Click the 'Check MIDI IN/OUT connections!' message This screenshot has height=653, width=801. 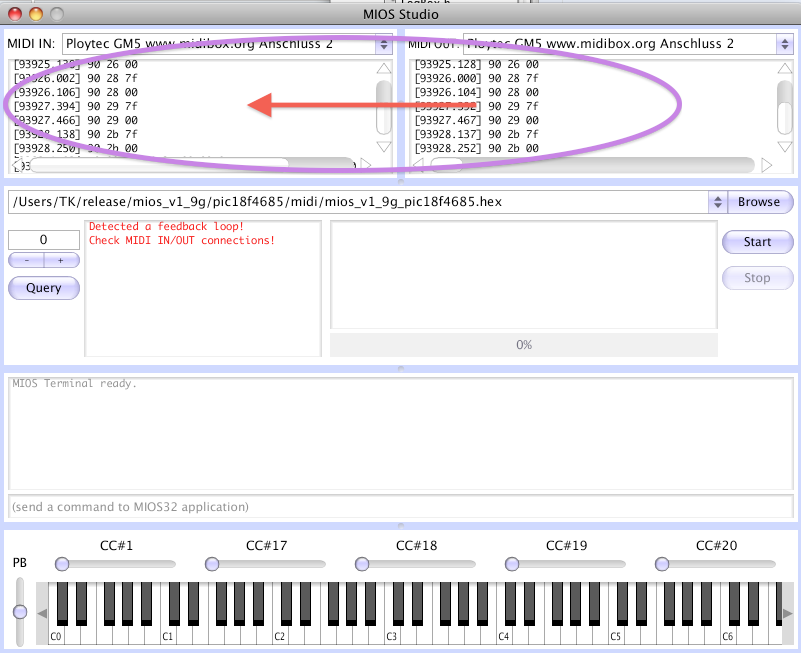[x=182, y=240]
